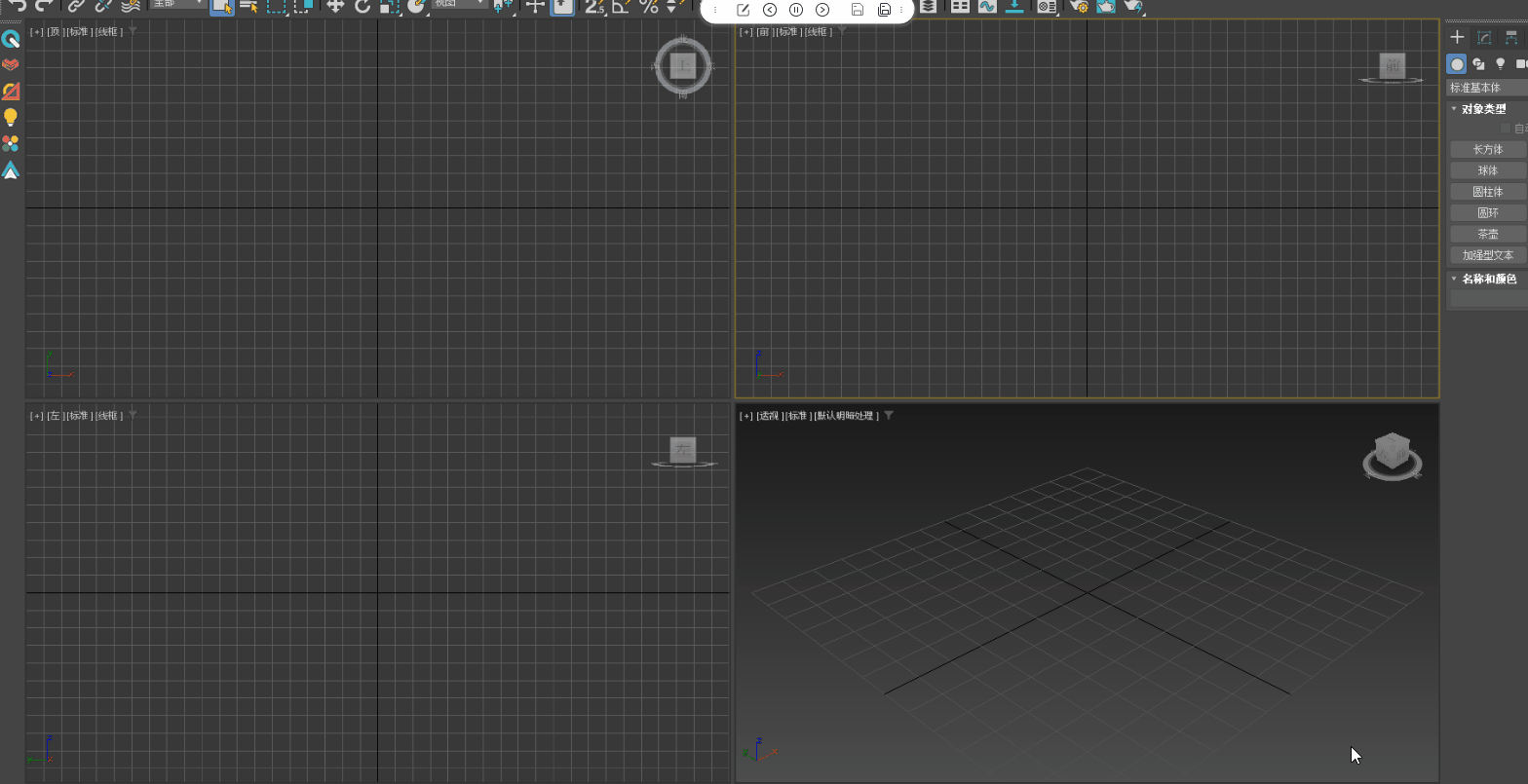Click the top viewport filter funnel icon

click(x=134, y=31)
